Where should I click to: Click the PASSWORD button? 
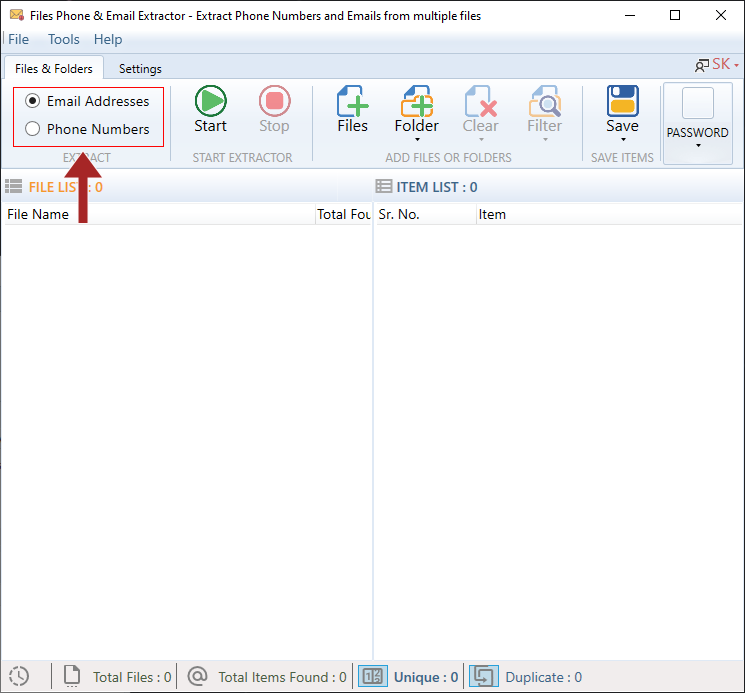coord(697,123)
